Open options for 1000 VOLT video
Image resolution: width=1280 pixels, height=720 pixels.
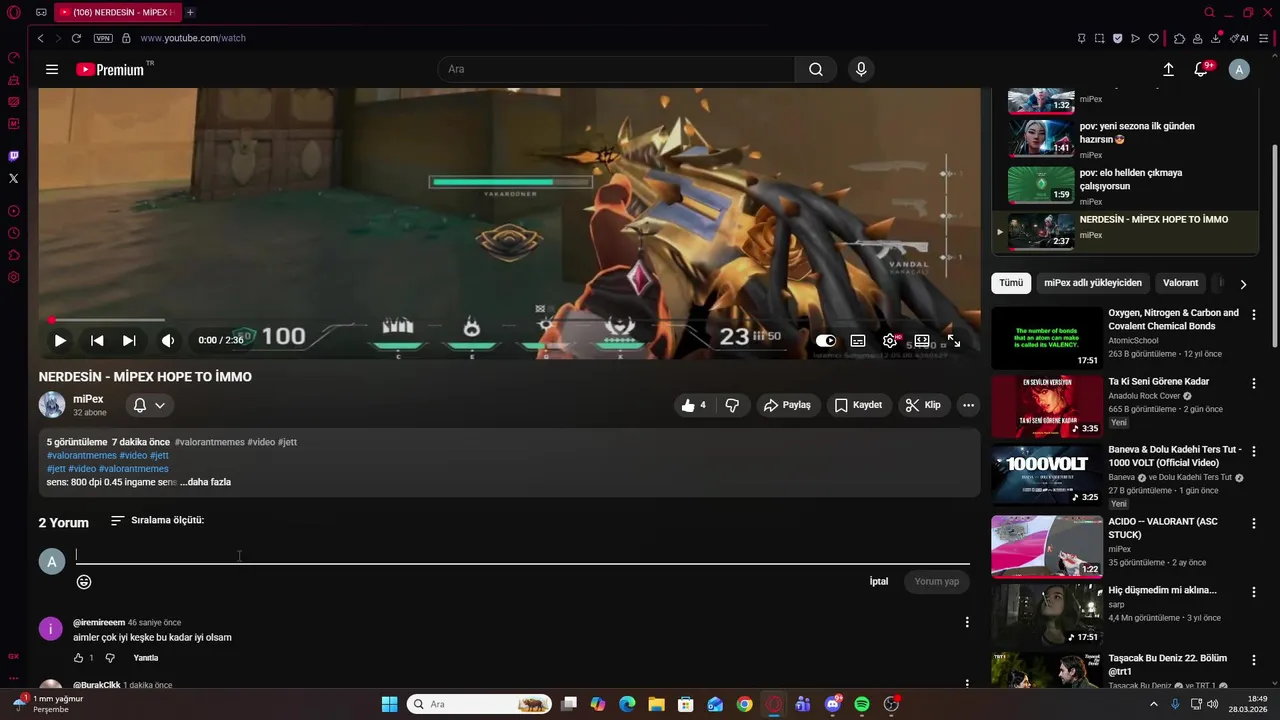[x=1254, y=452]
